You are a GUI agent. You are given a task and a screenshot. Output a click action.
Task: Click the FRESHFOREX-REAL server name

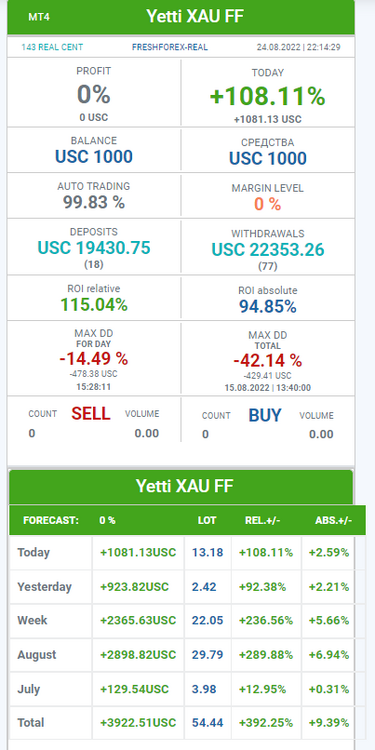(170, 47)
